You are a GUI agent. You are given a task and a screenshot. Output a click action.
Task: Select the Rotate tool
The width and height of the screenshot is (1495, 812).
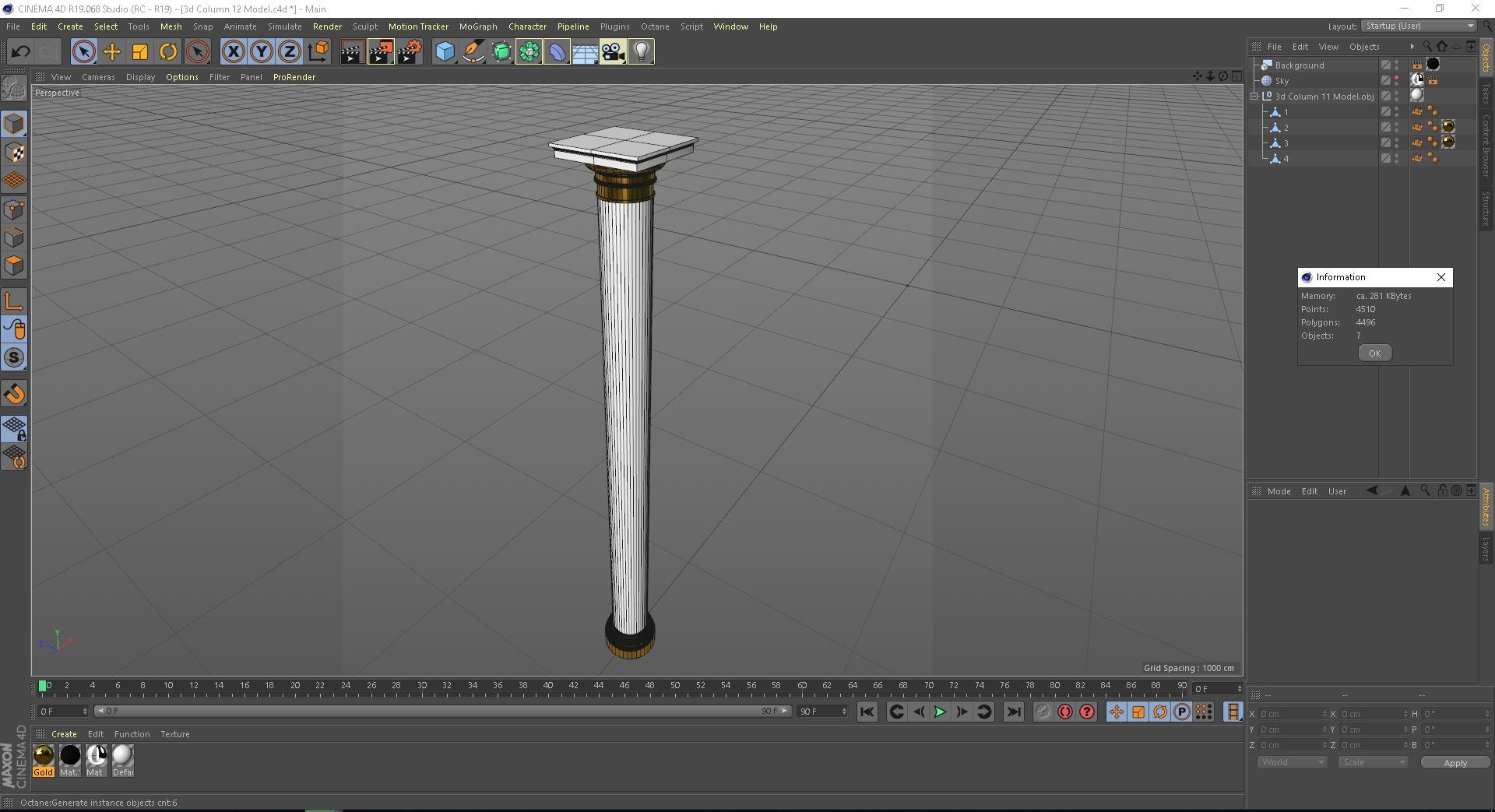click(168, 52)
